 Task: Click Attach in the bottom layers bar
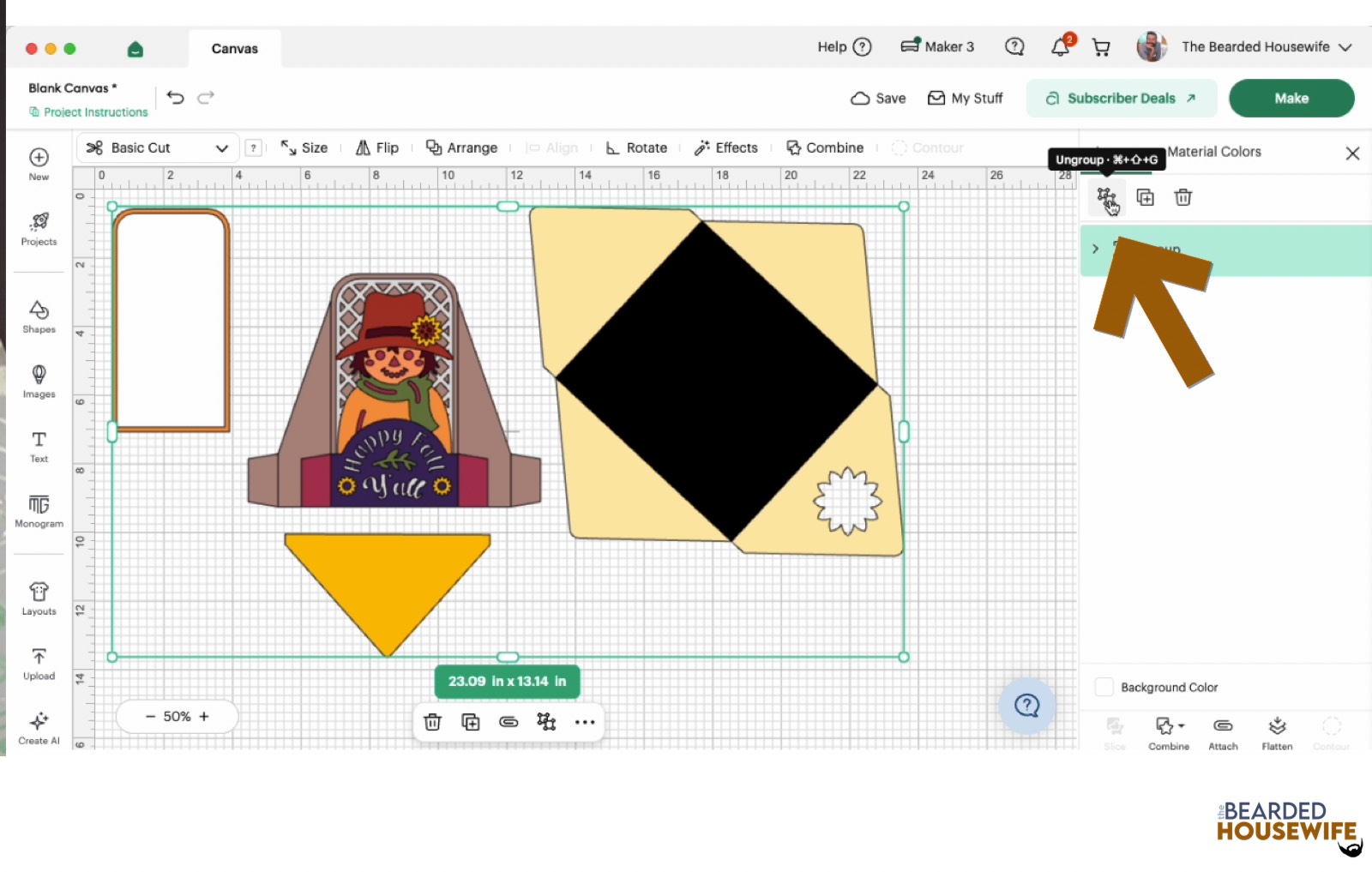1223,733
